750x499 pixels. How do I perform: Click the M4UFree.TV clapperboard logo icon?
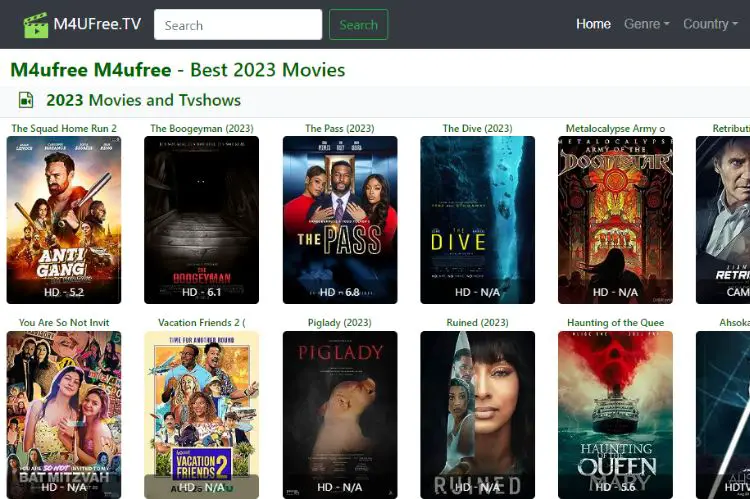point(36,25)
